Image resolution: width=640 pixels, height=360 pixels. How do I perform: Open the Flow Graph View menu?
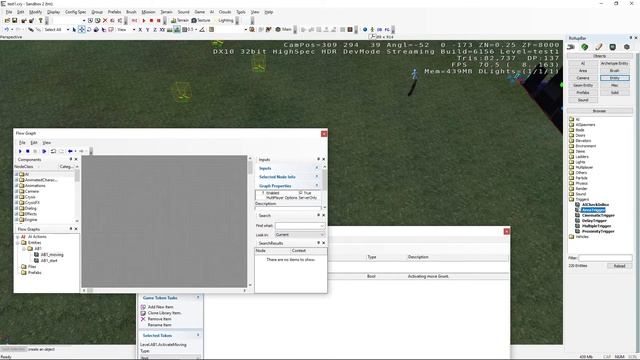47,142
